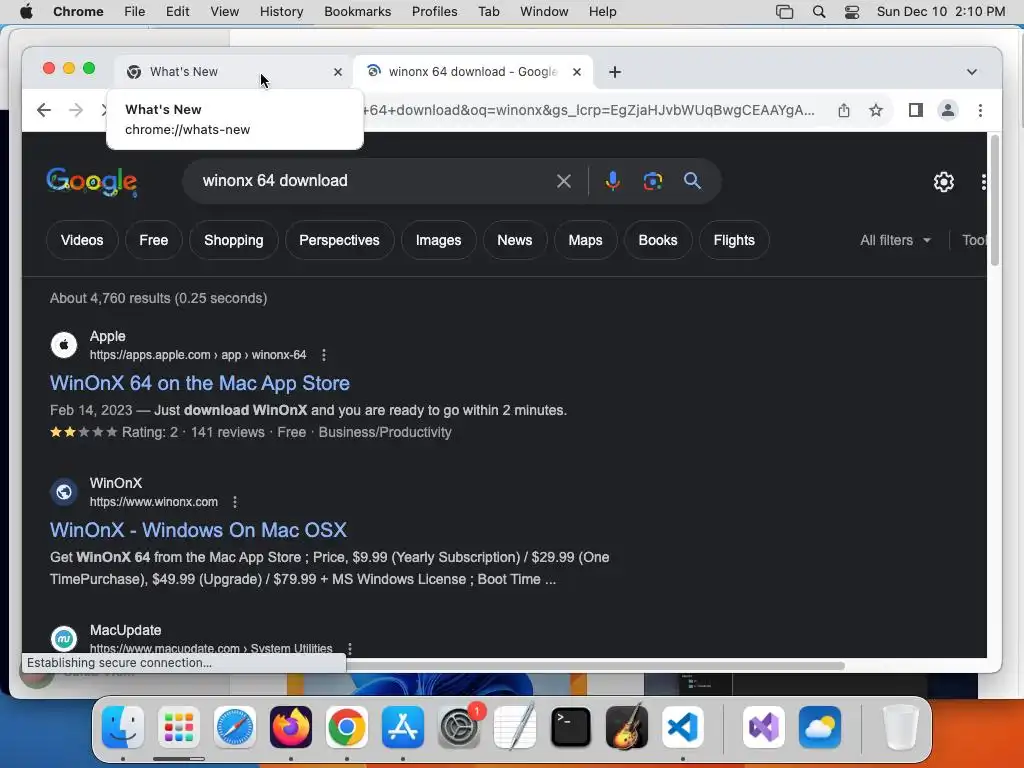Open WinOnX - Windows On Mac OSX link
The height and width of the screenshot is (768, 1024).
199,530
